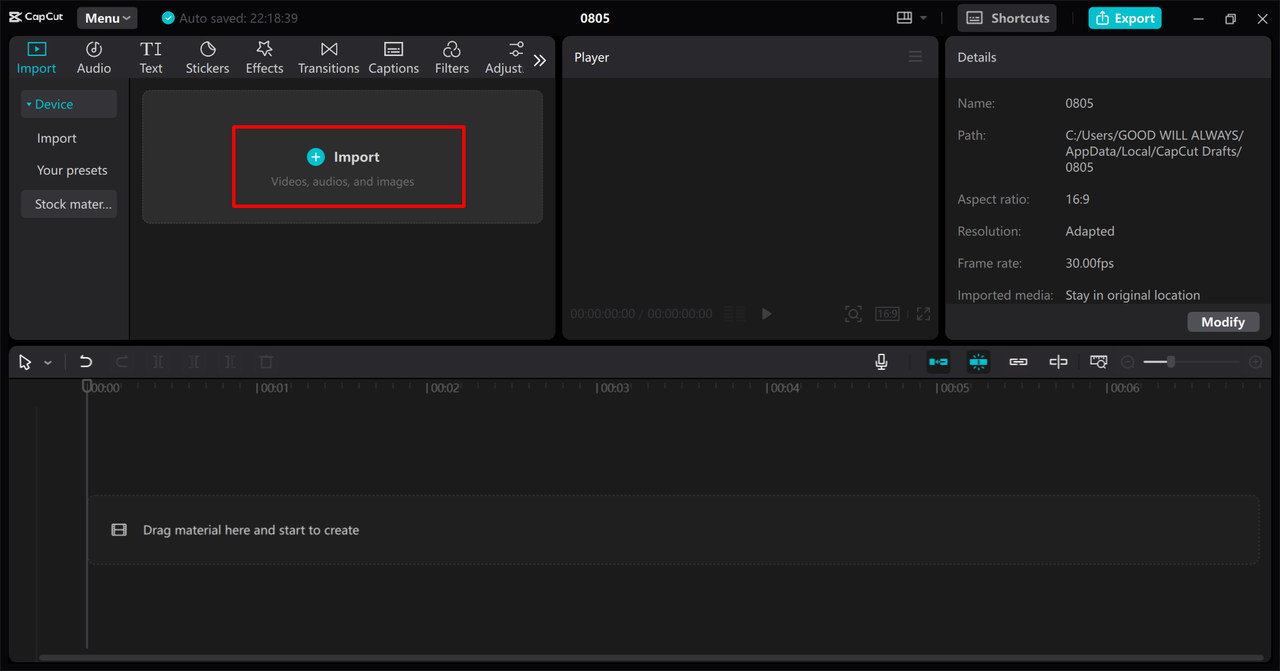This screenshot has height=671, width=1280.
Task: Click the 16:9 aspect ratio value in Details
Action: [1077, 199]
